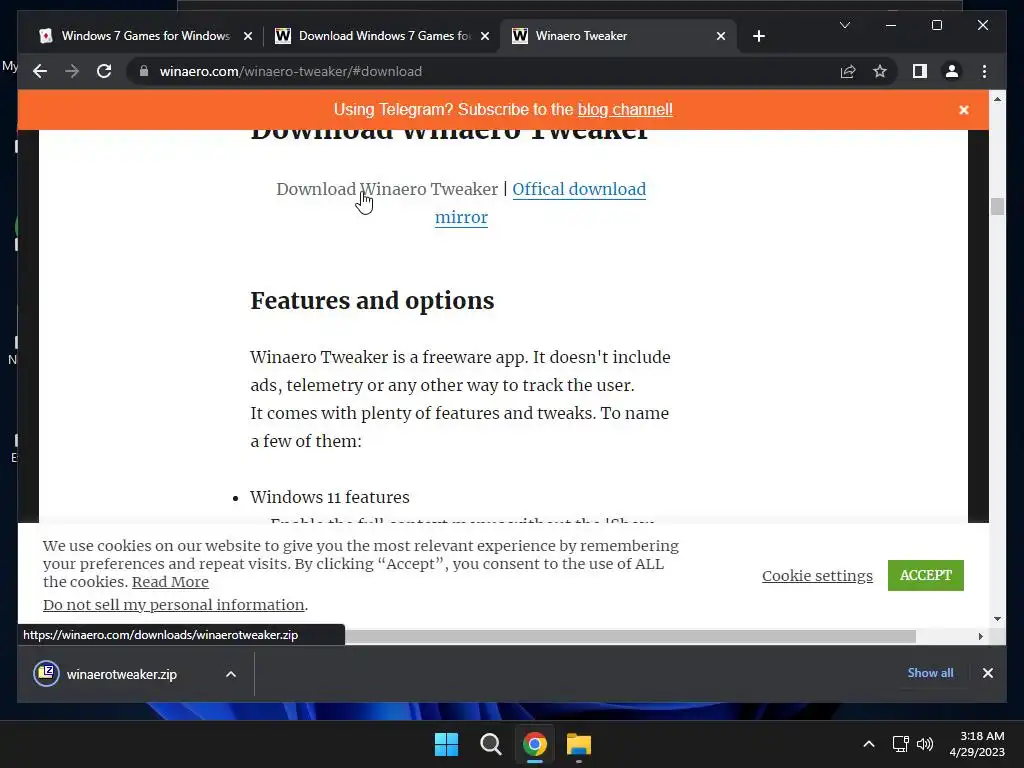Click the Features and options heading

point(372,301)
